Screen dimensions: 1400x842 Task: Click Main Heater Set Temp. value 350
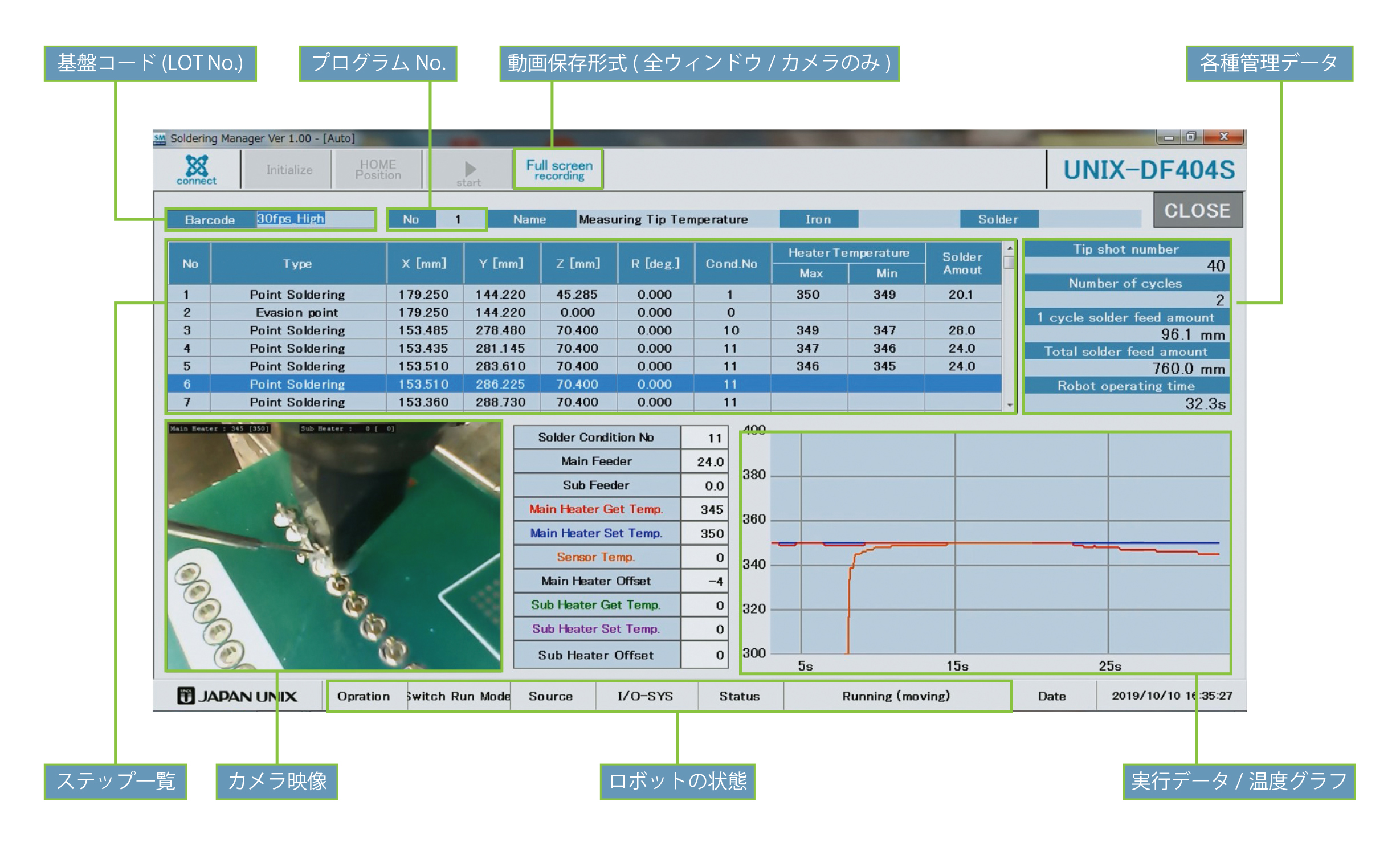pos(705,533)
